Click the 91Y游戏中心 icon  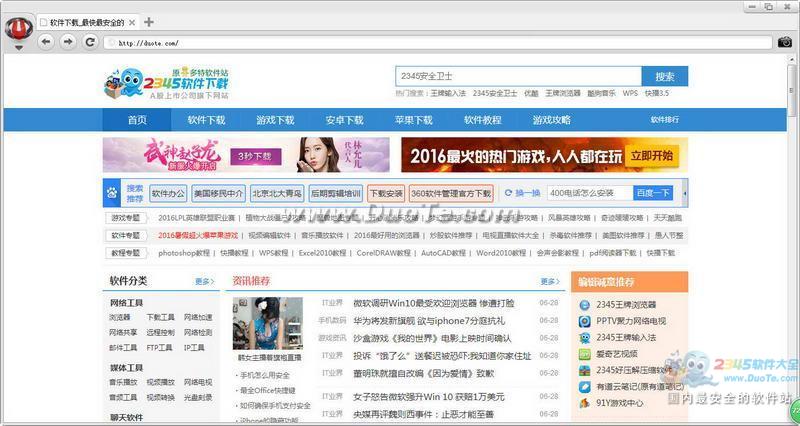(x=585, y=403)
